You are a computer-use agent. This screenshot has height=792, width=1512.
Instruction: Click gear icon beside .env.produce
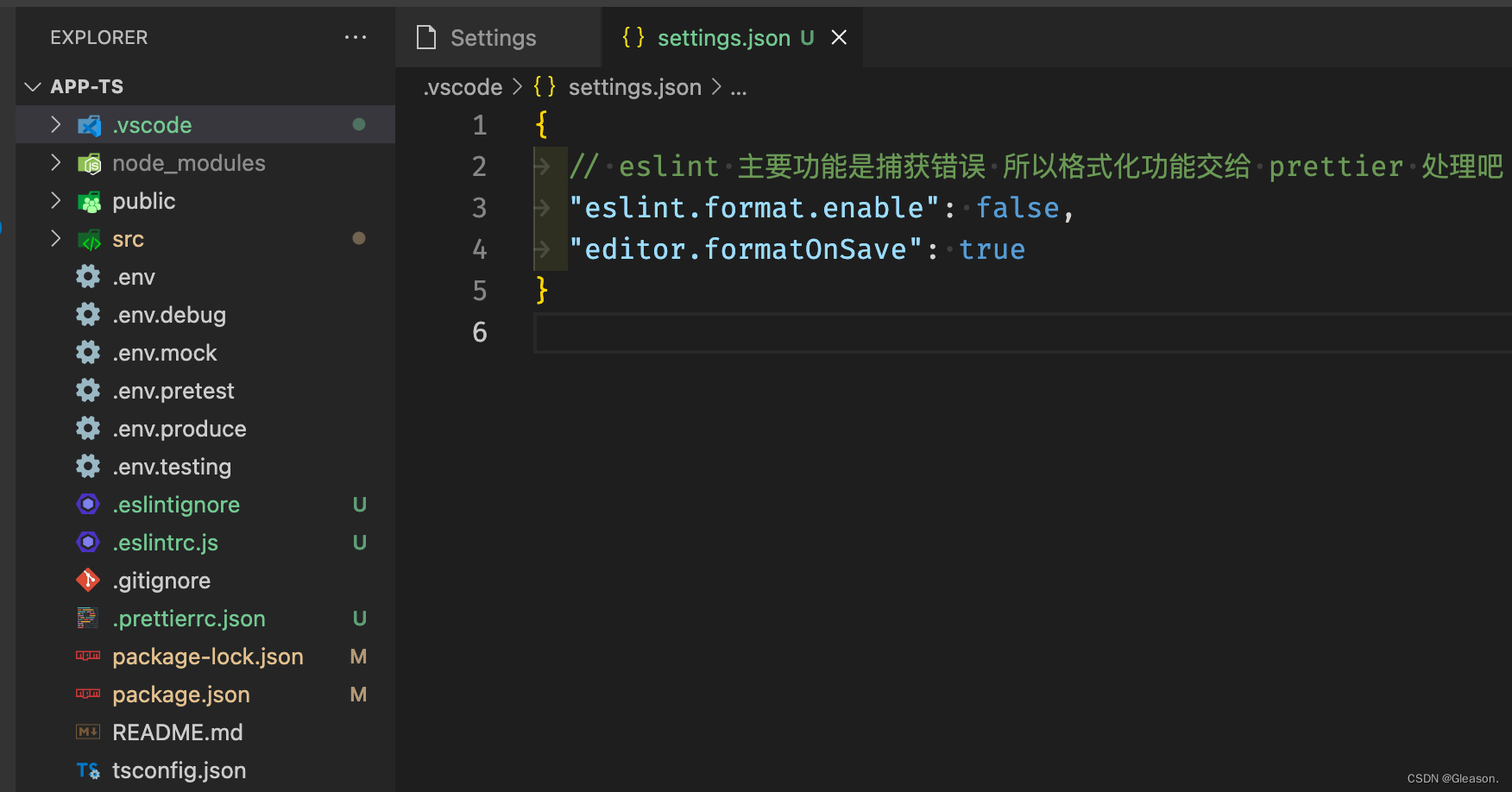coord(88,429)
